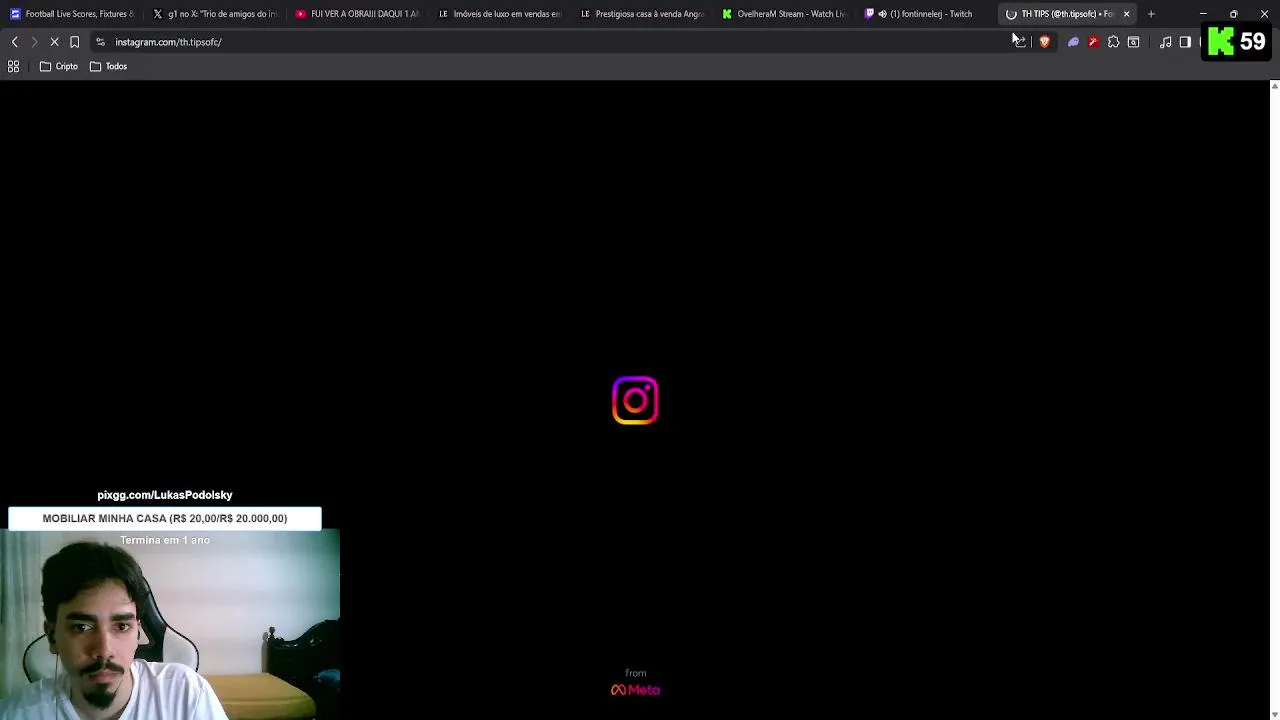This screenshot has height=720, width=1280.
Task: Click the Meta logo at page bottom
Action: click(635, 690)
